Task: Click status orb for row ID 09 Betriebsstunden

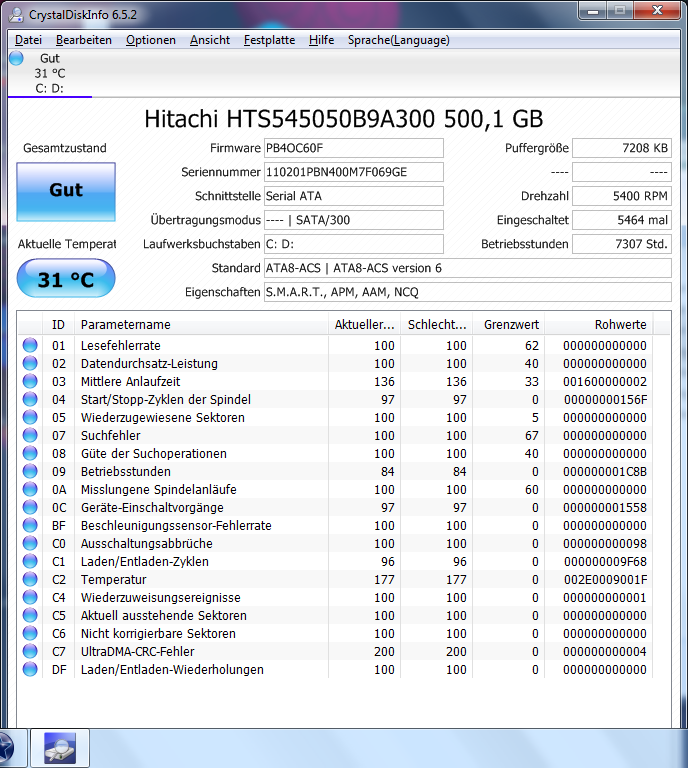Action: click(30, 471)
